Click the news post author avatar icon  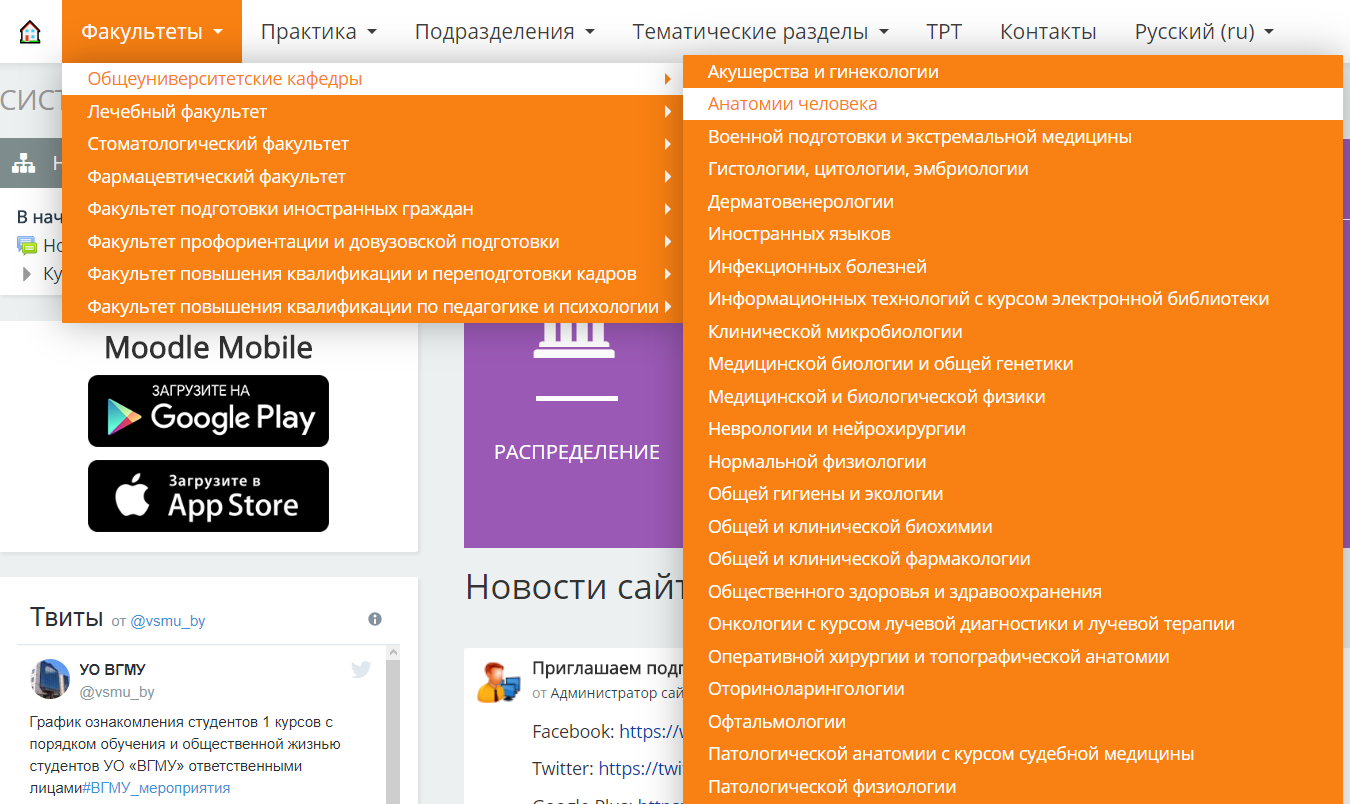(x=497, y=683)
